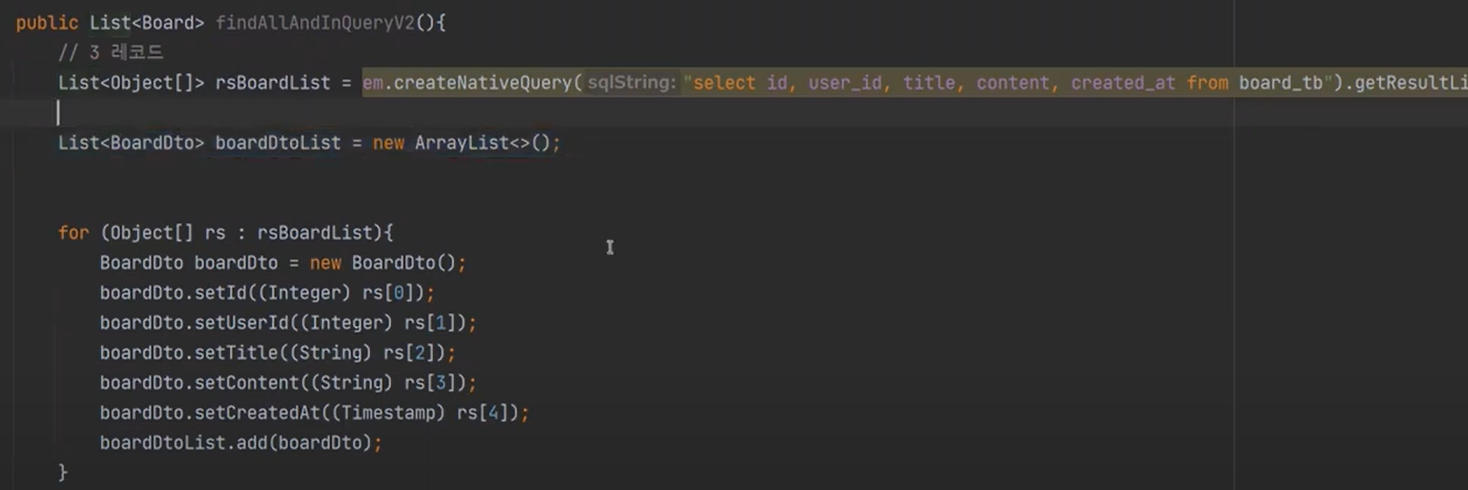
Task: Click the method name findAllAndInQueryV2
Action: [315, 23]
